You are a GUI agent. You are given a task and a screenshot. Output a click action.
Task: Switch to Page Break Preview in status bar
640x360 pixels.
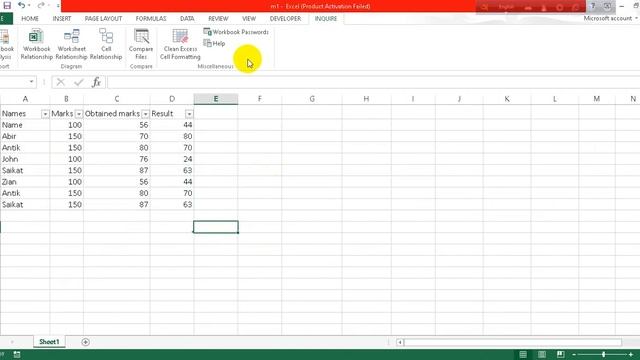[560, 354]
